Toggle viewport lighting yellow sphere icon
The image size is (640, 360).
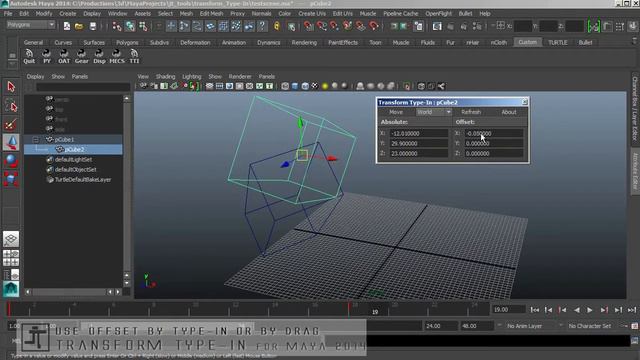tap(325, 86)
